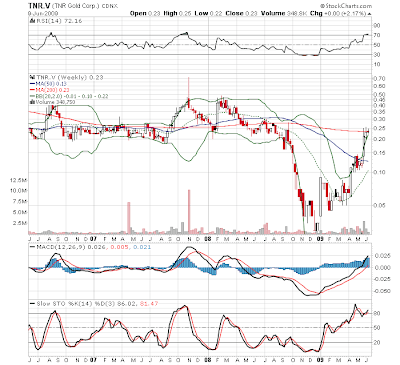
Task: Click the 0.15 price axis label
Action: (x=379, y=153)
